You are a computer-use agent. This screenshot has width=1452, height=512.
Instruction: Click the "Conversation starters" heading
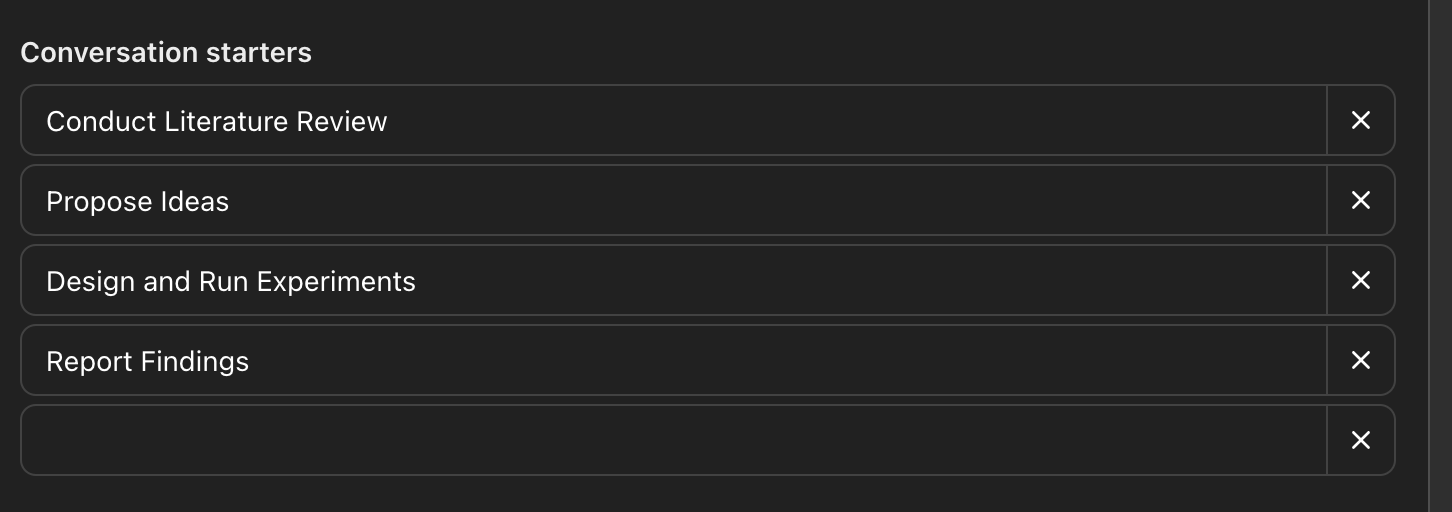[x=166, y=52]
